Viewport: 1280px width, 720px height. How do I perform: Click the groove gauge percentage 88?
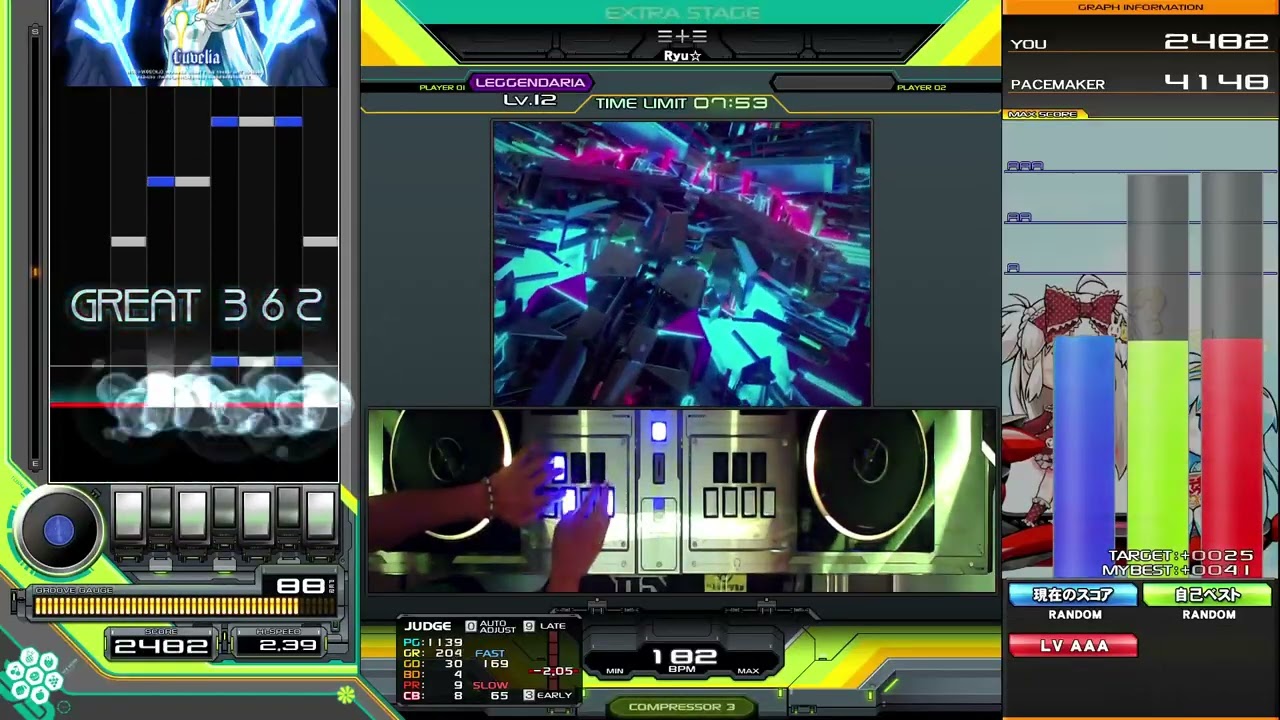(x=300, y=585)
